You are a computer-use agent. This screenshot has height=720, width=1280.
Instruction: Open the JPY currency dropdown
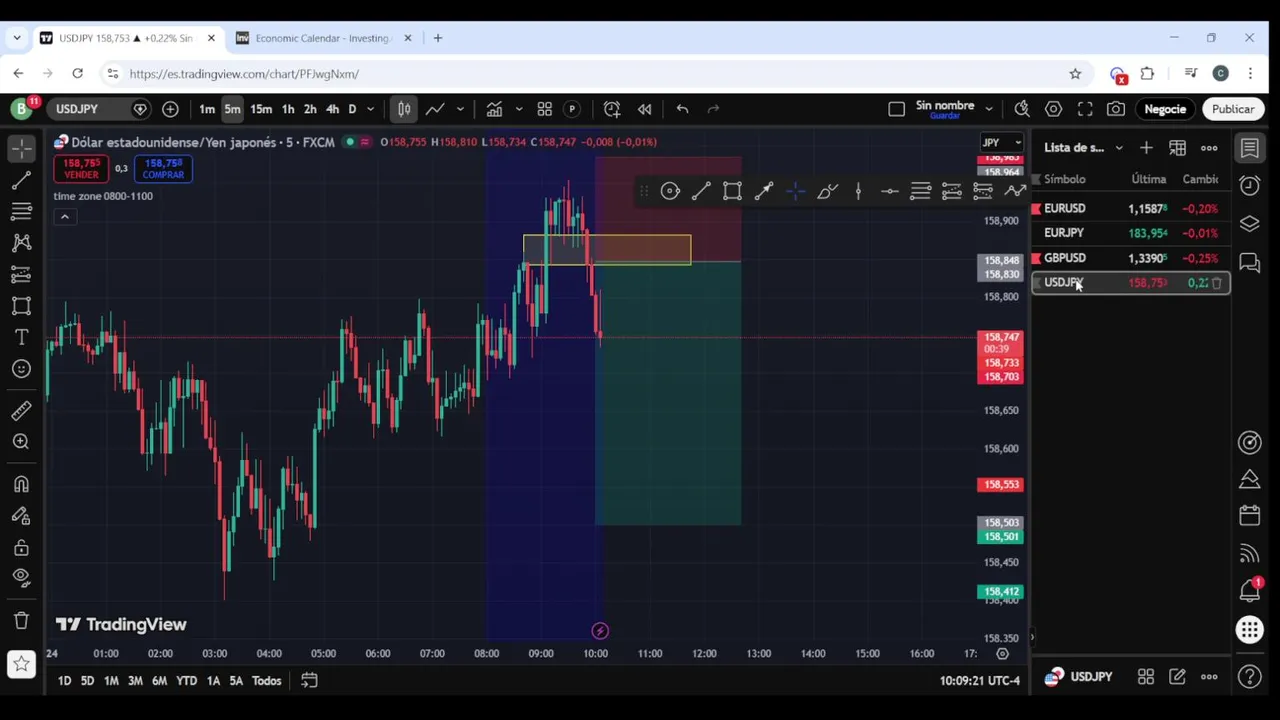pos(1002,142)
